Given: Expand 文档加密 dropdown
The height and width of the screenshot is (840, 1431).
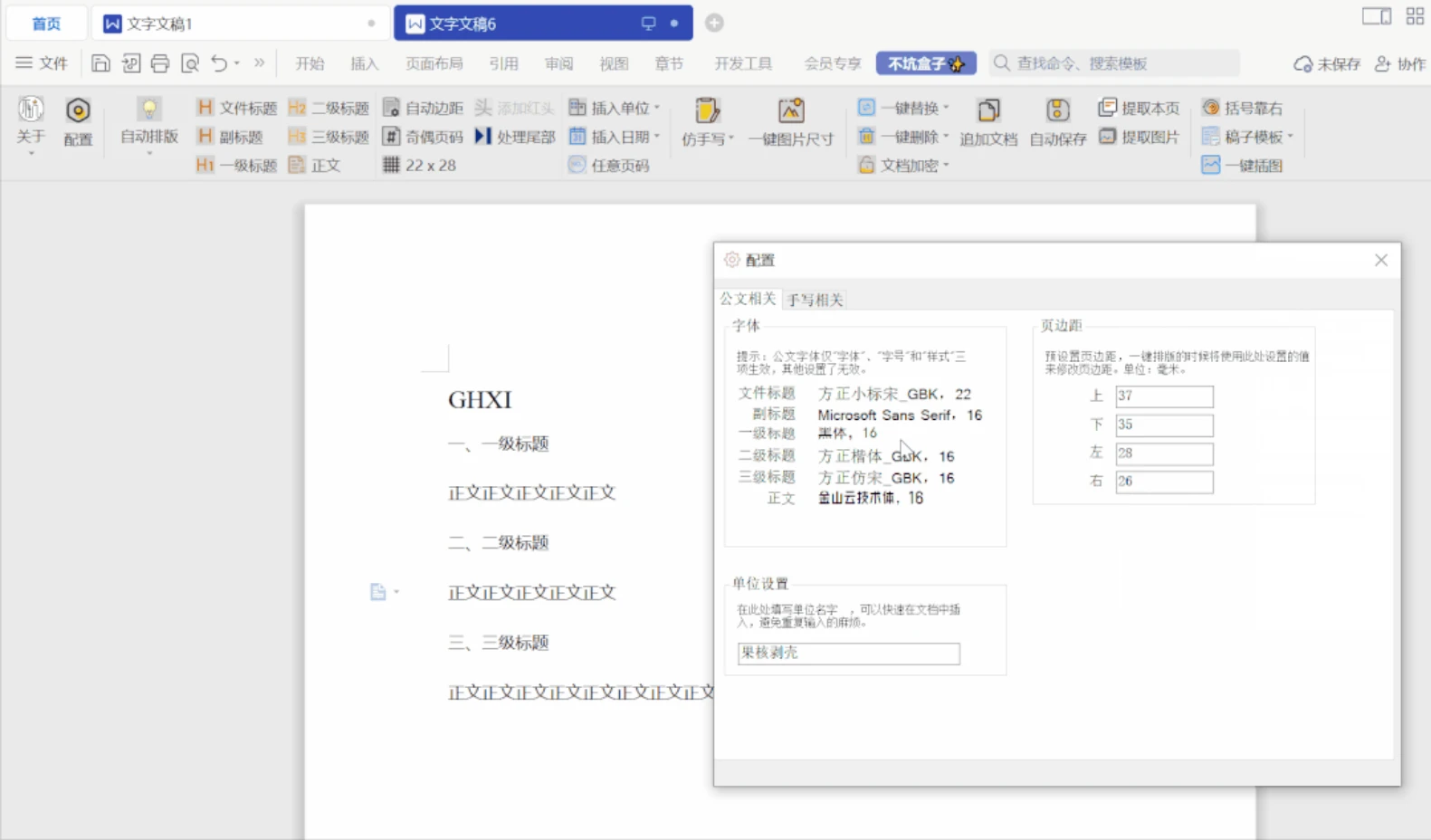Looking at the screenshot, I should click(946, 166).
